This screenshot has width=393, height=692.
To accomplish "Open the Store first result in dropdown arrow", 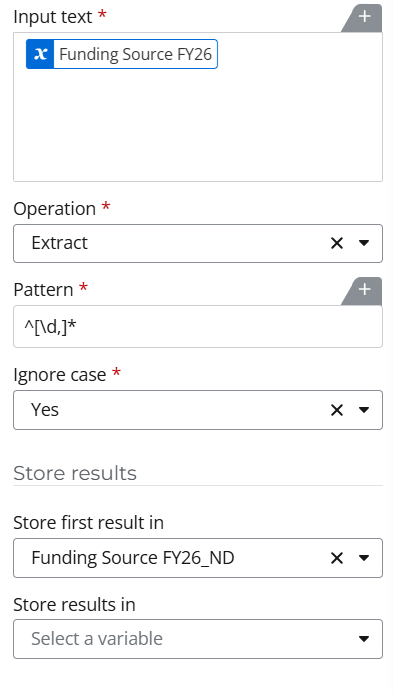I will click(364, 558).
